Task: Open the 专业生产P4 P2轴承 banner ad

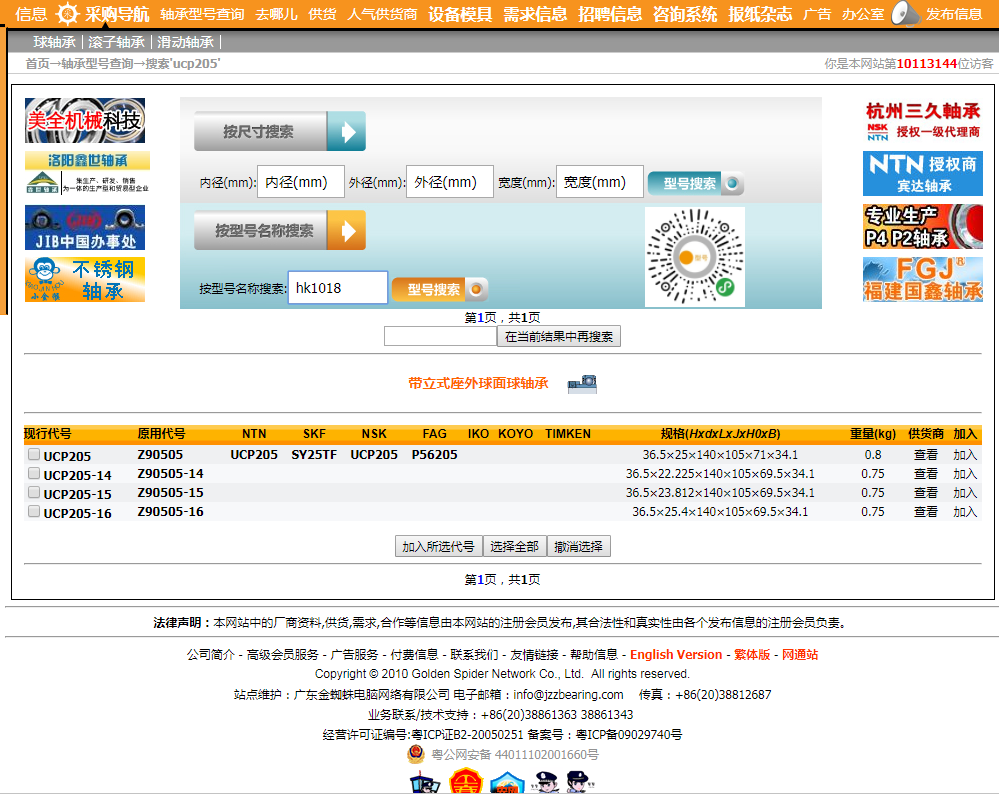Action: tap(923, 227)
